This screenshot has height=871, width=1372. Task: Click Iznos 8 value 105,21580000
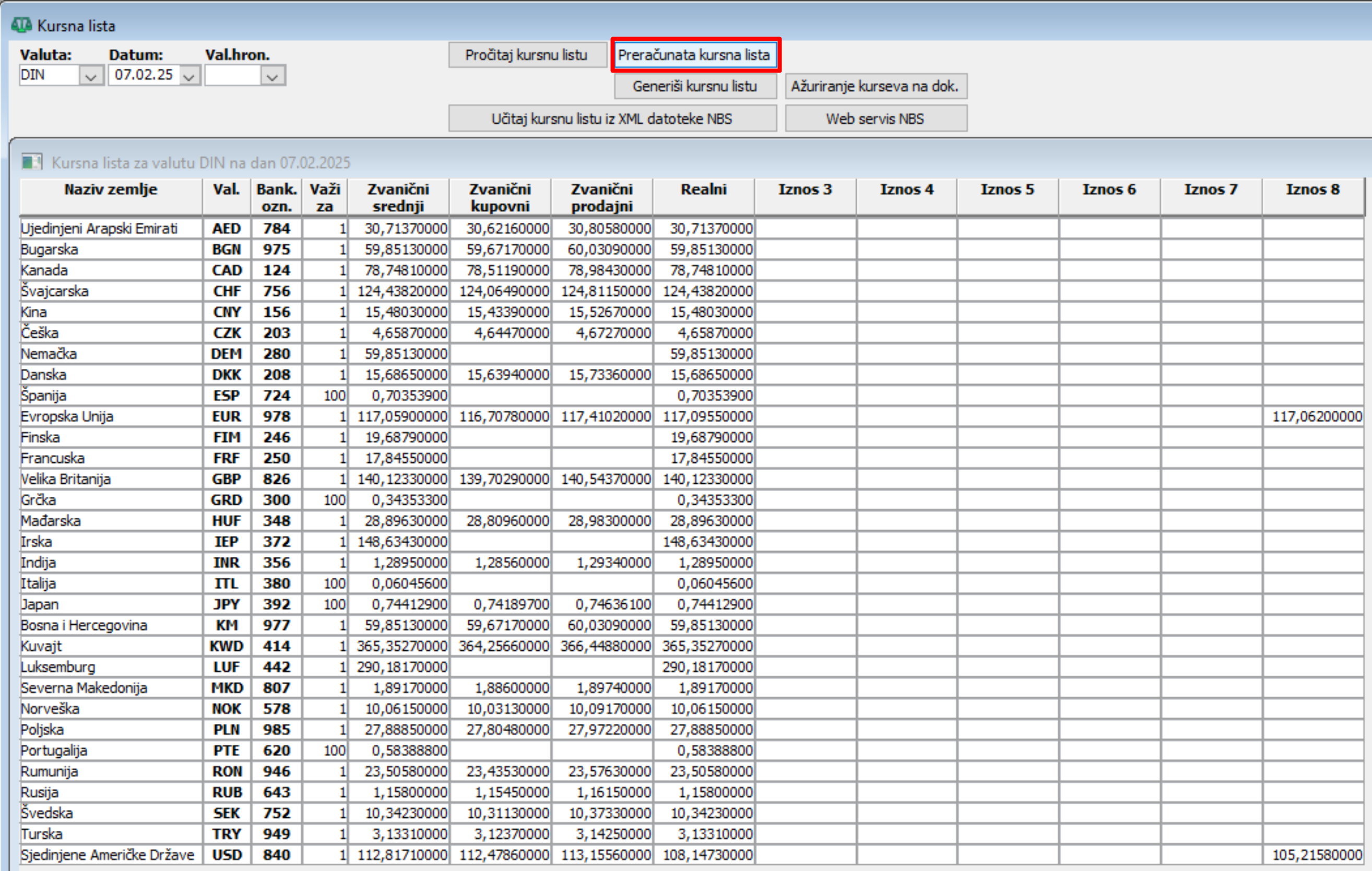click(x=1314, y=855)
